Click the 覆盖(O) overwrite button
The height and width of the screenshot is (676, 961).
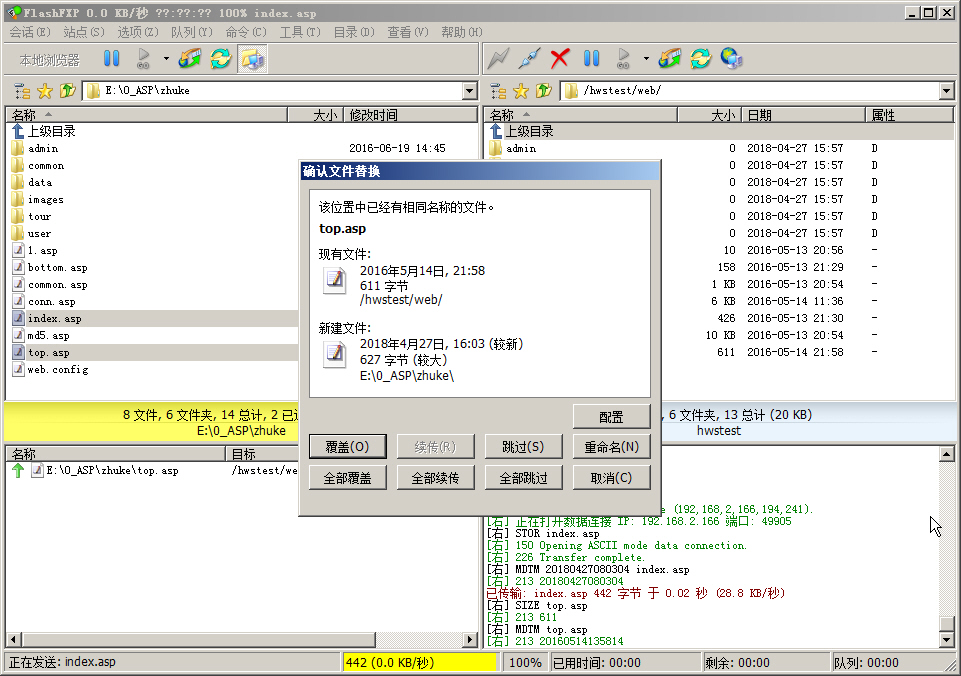point(346,447)
